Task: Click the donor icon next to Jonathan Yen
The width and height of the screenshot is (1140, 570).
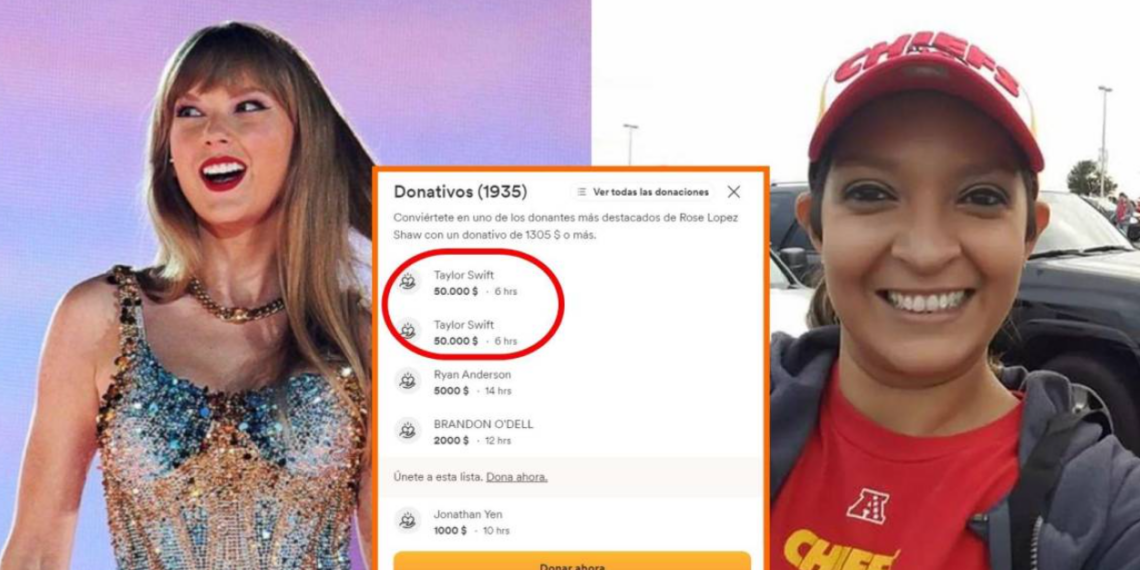Action: [408, 521]
